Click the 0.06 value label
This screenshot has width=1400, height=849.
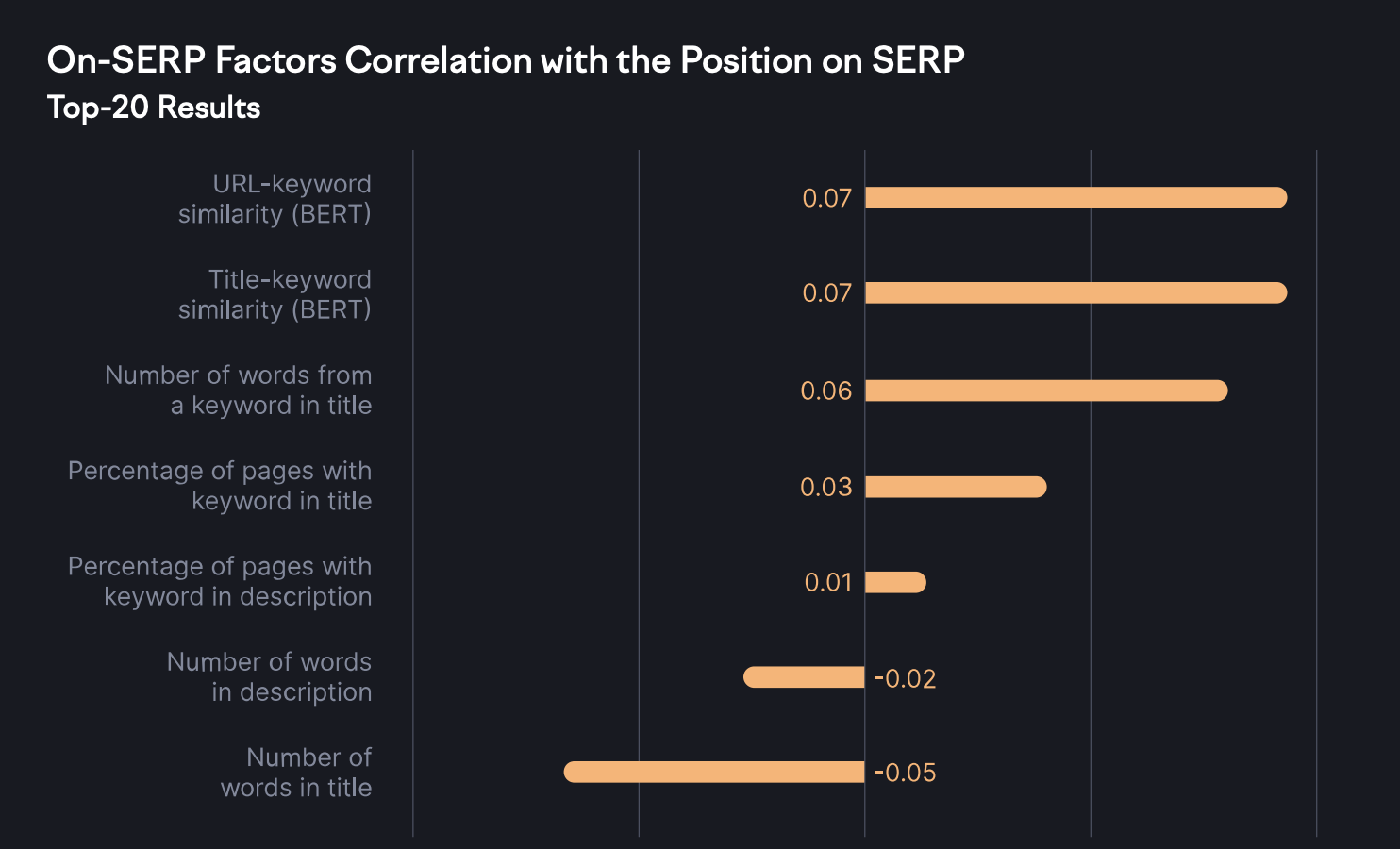(x=825, y=391)
